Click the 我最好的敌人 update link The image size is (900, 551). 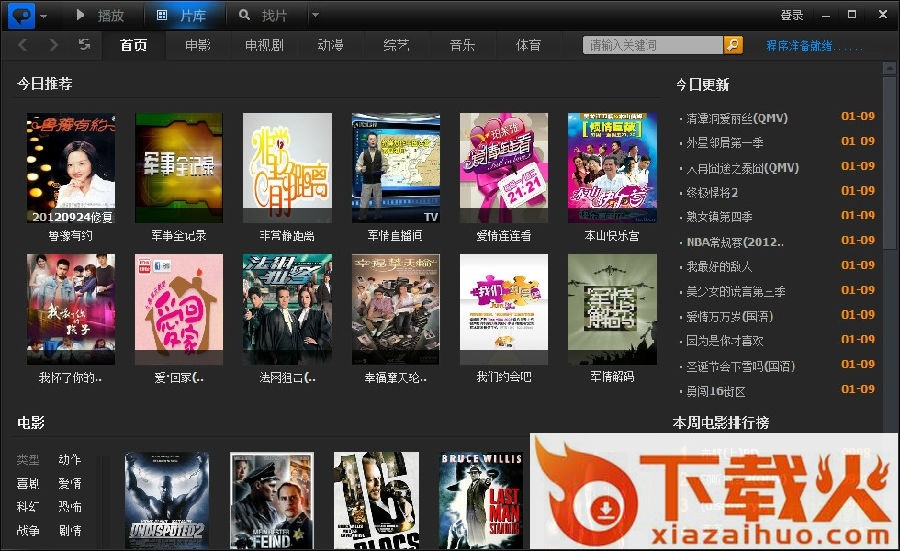pyautogui.click(x=719, y=266)
